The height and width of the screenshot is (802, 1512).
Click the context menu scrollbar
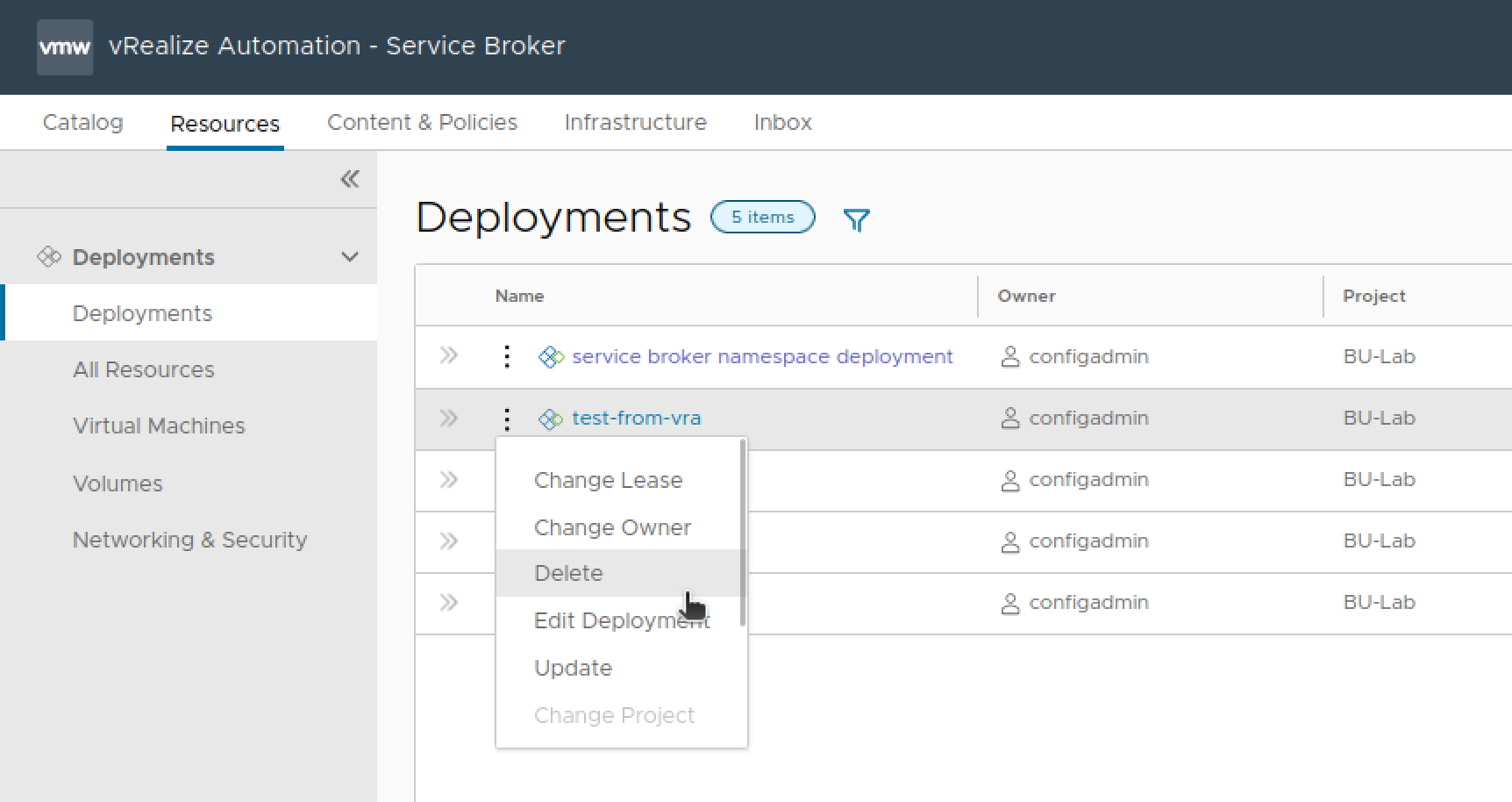[x=743, y=533]
